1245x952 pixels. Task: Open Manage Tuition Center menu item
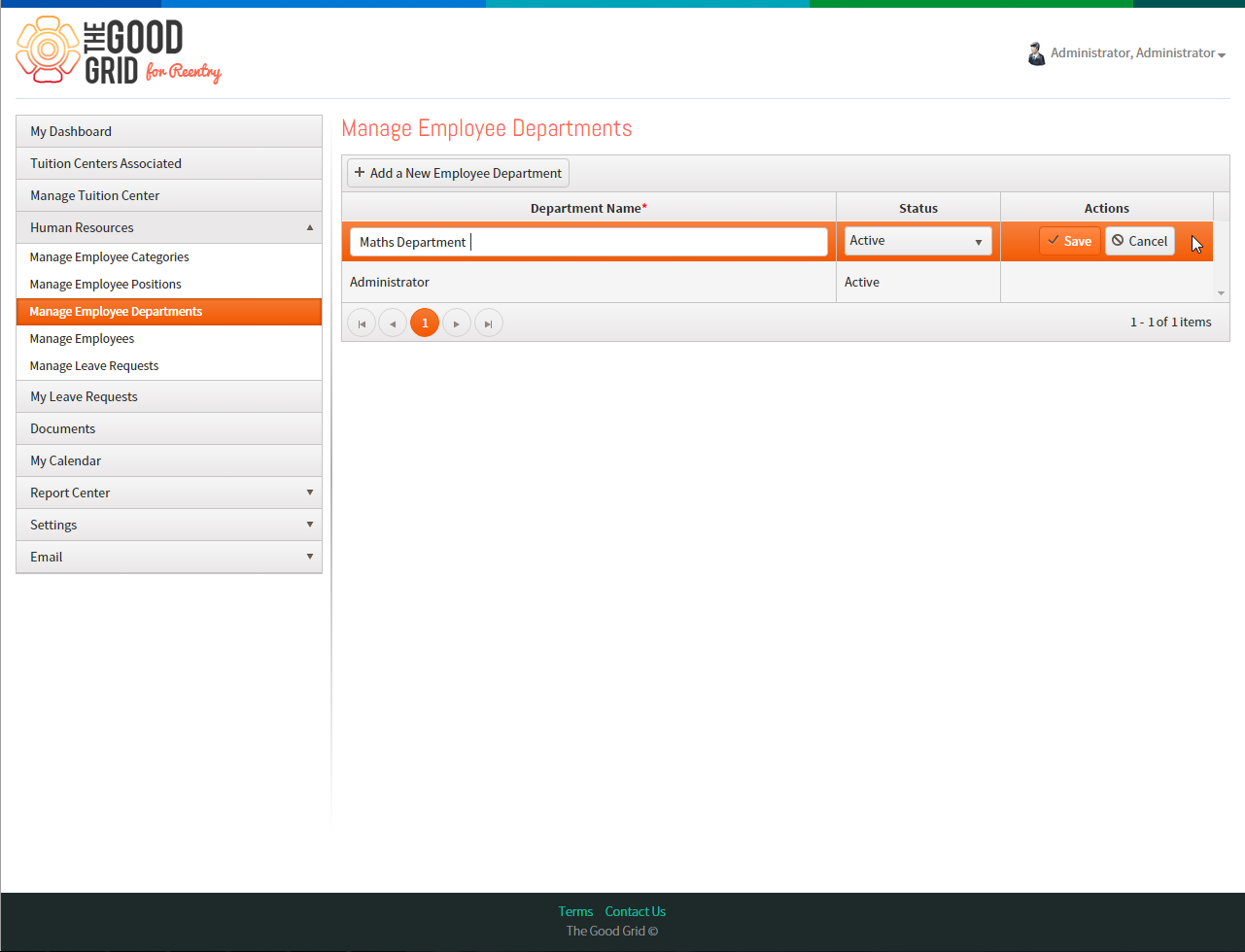[x=169, y=195]
